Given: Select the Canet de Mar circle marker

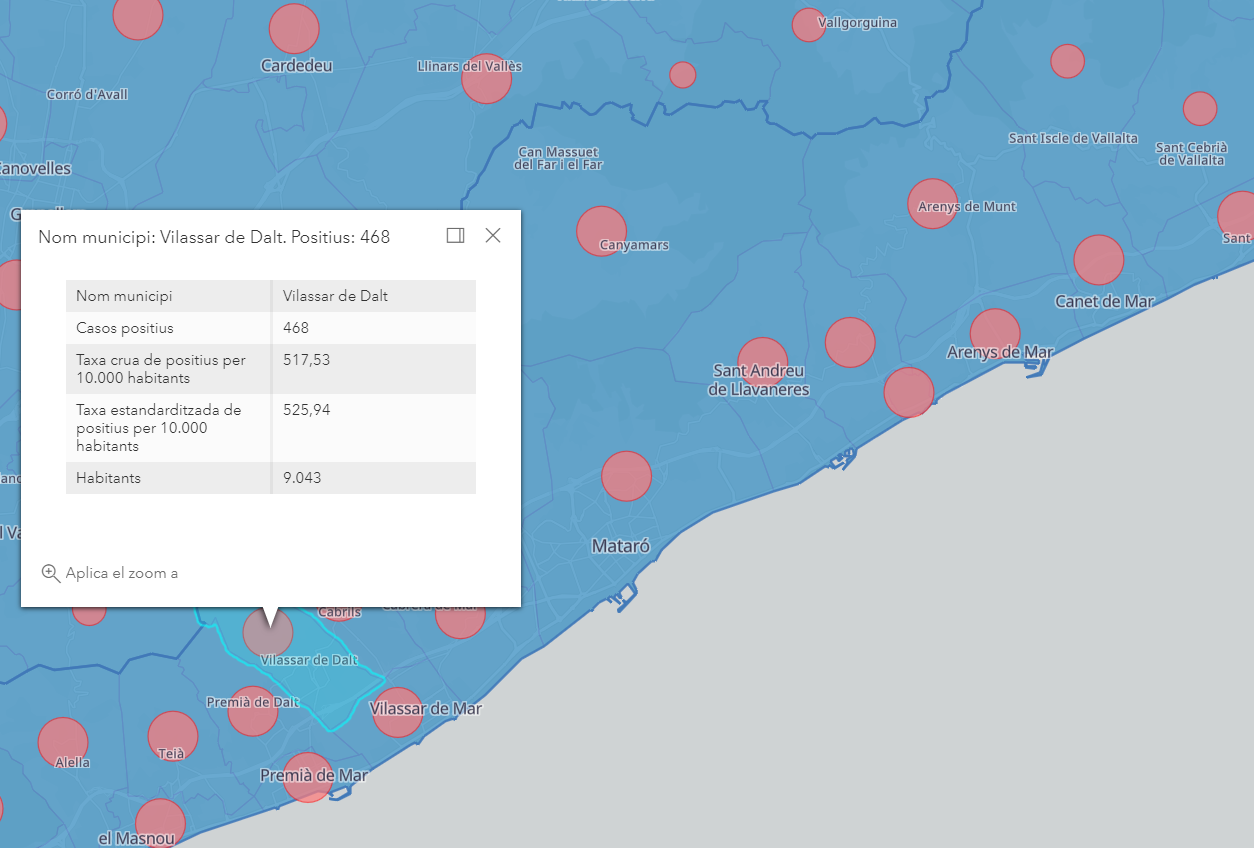Looking at the screenshot, I should pos(1098,260).
